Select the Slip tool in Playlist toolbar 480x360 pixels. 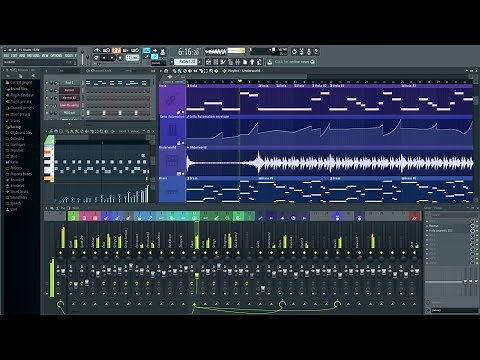coord(195,71)
